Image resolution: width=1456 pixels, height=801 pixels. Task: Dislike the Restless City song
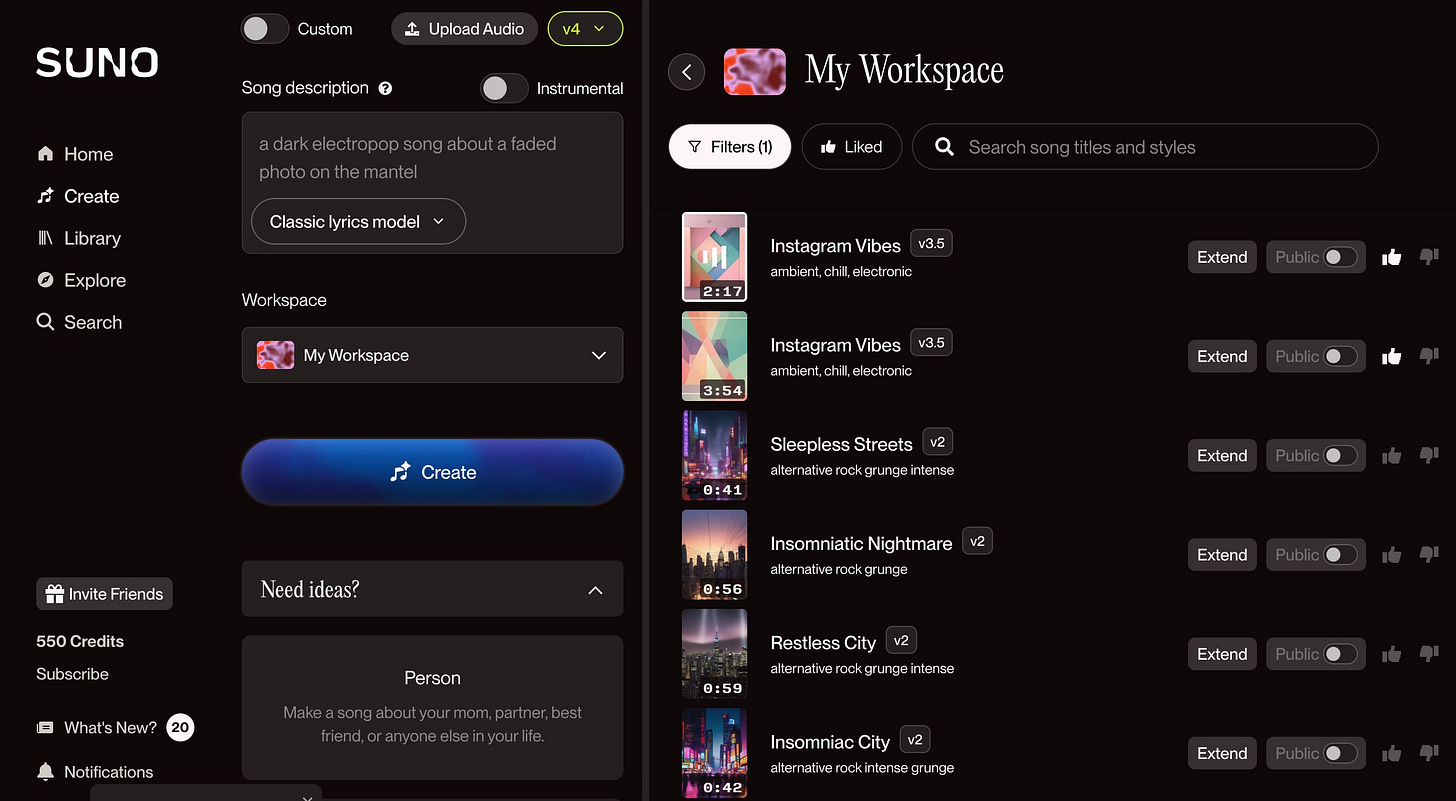(x=1429, y=654)
